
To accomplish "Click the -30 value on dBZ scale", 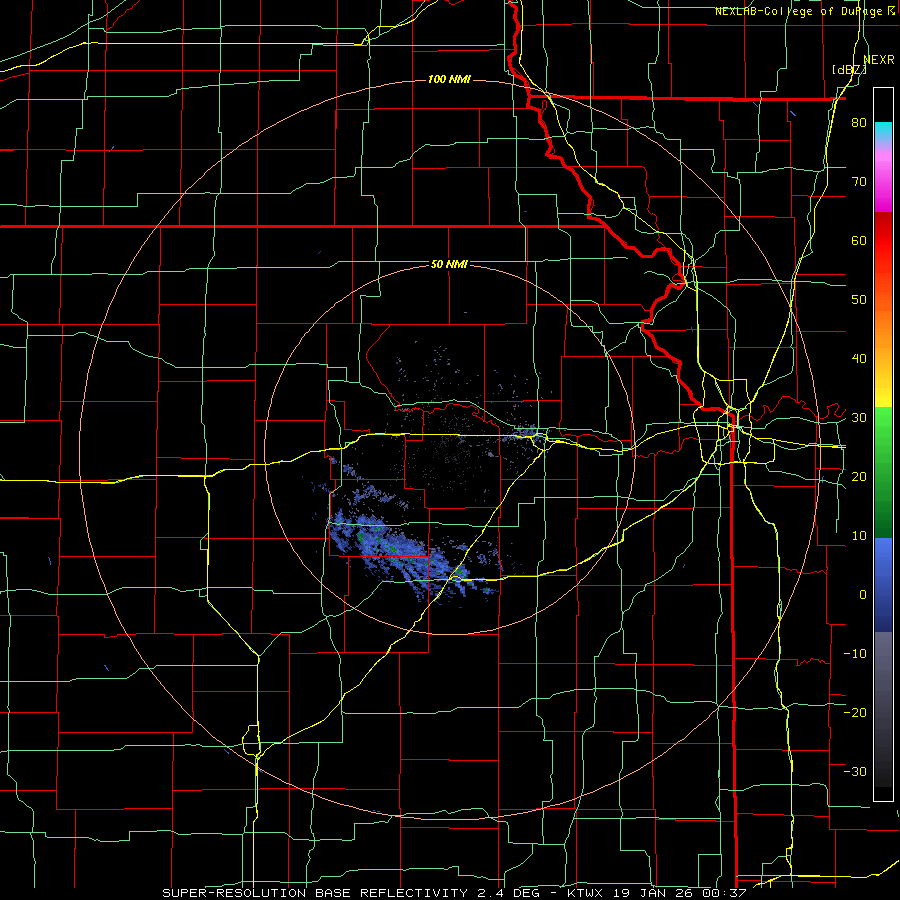I will (x=855, y=771).
